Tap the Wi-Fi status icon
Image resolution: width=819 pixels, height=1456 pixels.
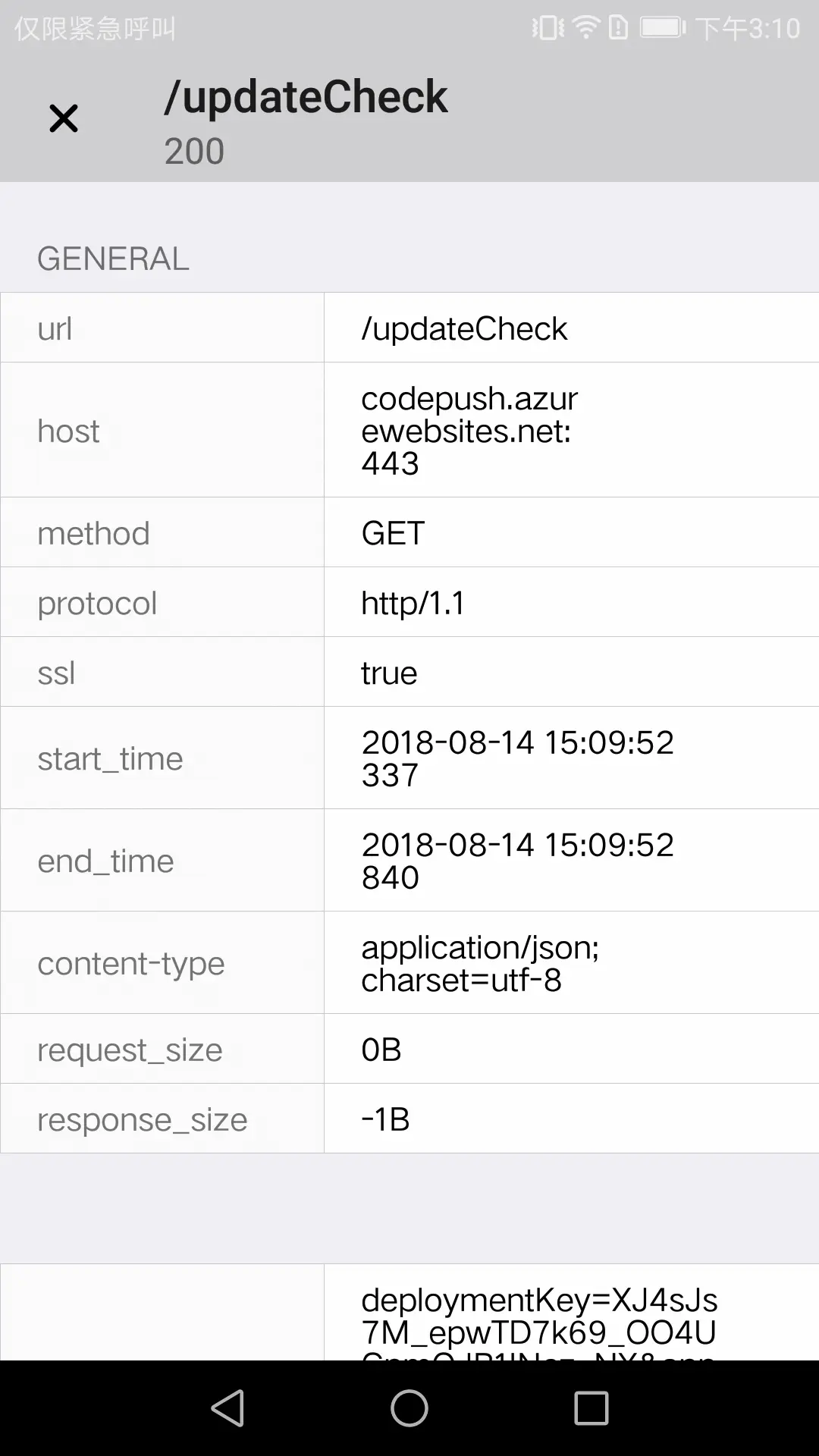tap(586, 28)
